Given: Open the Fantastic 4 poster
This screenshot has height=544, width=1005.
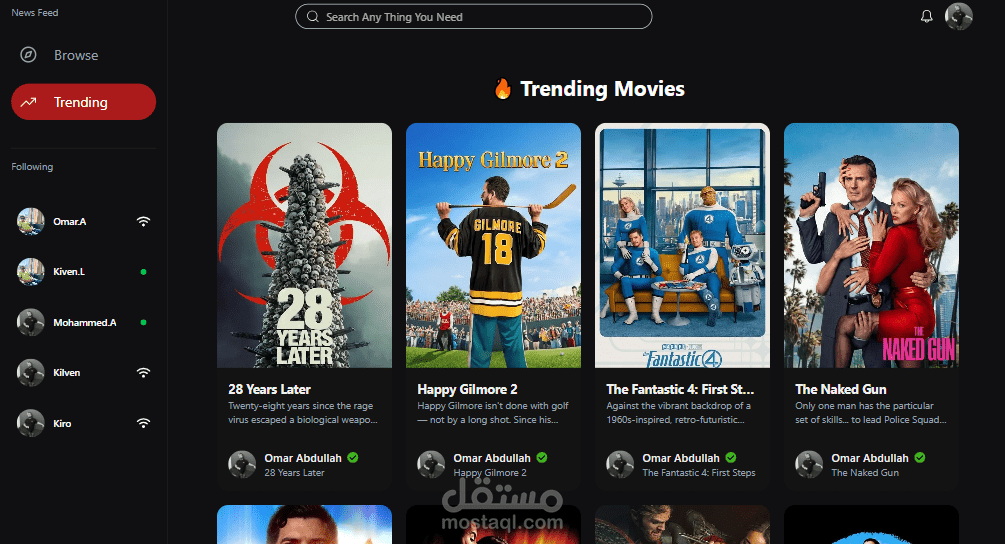Looking at the screenshot, I should click(x=683, y=245).
